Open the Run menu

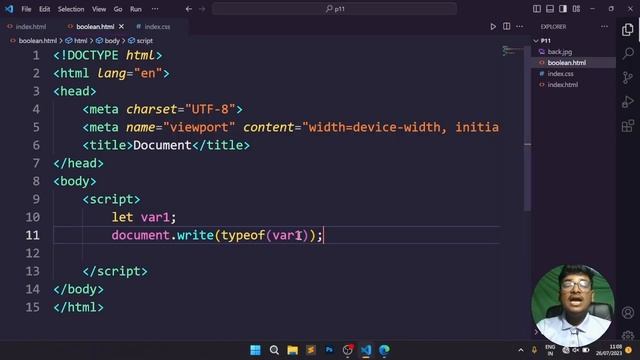[x=136, y=9]
